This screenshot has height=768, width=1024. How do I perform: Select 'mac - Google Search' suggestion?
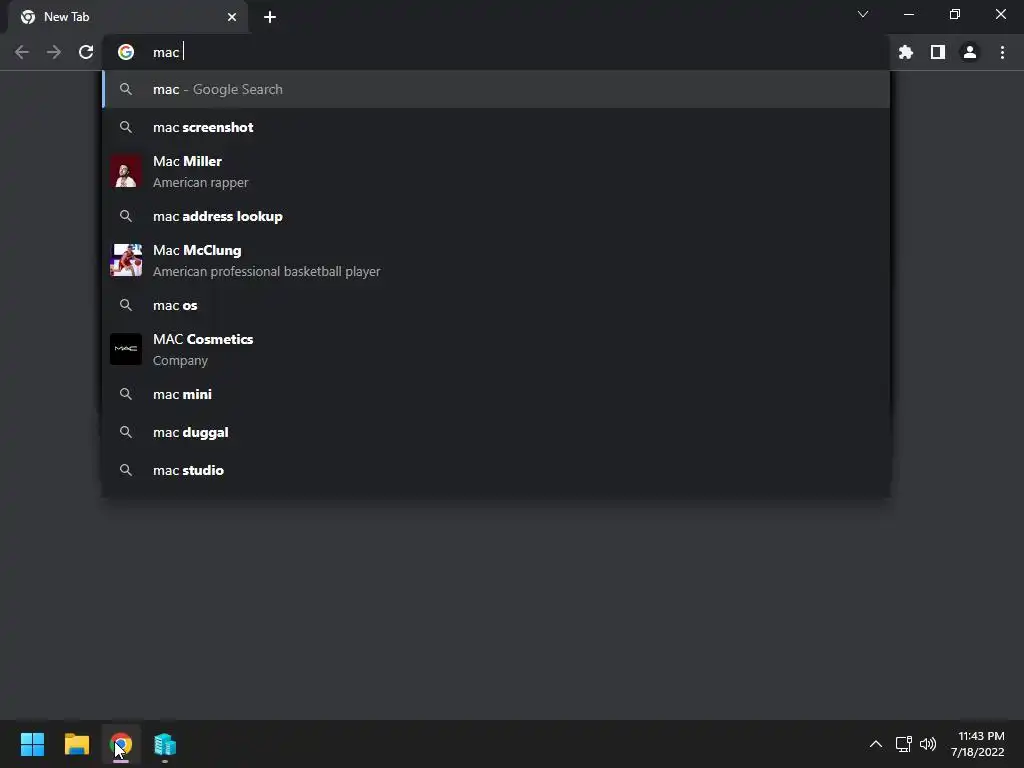point(496,89)
